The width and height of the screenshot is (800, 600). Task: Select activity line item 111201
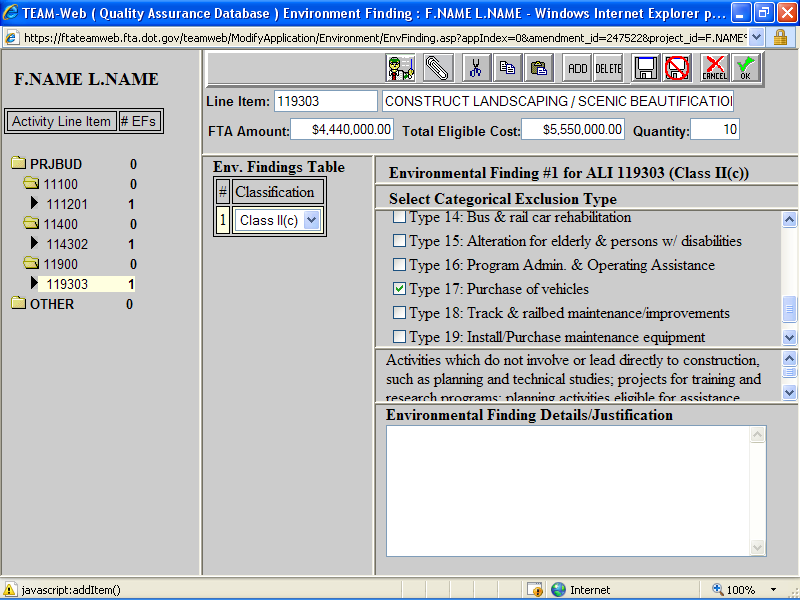pyautogui.click(x=67, y=204)
